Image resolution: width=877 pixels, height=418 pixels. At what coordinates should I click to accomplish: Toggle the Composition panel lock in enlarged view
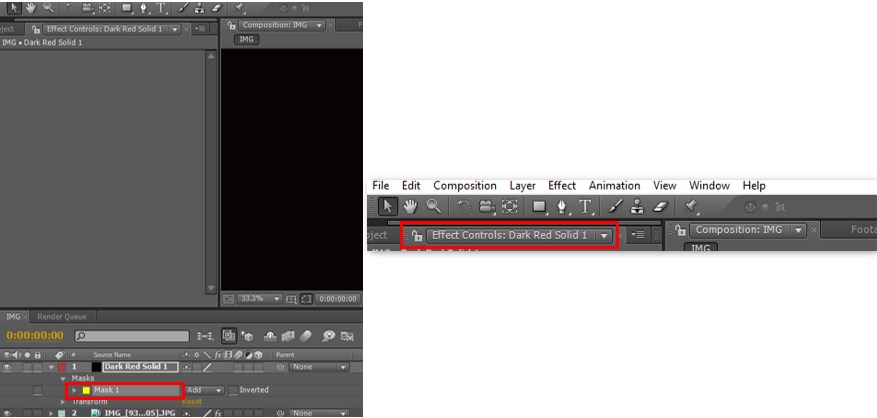pos(680,230)
